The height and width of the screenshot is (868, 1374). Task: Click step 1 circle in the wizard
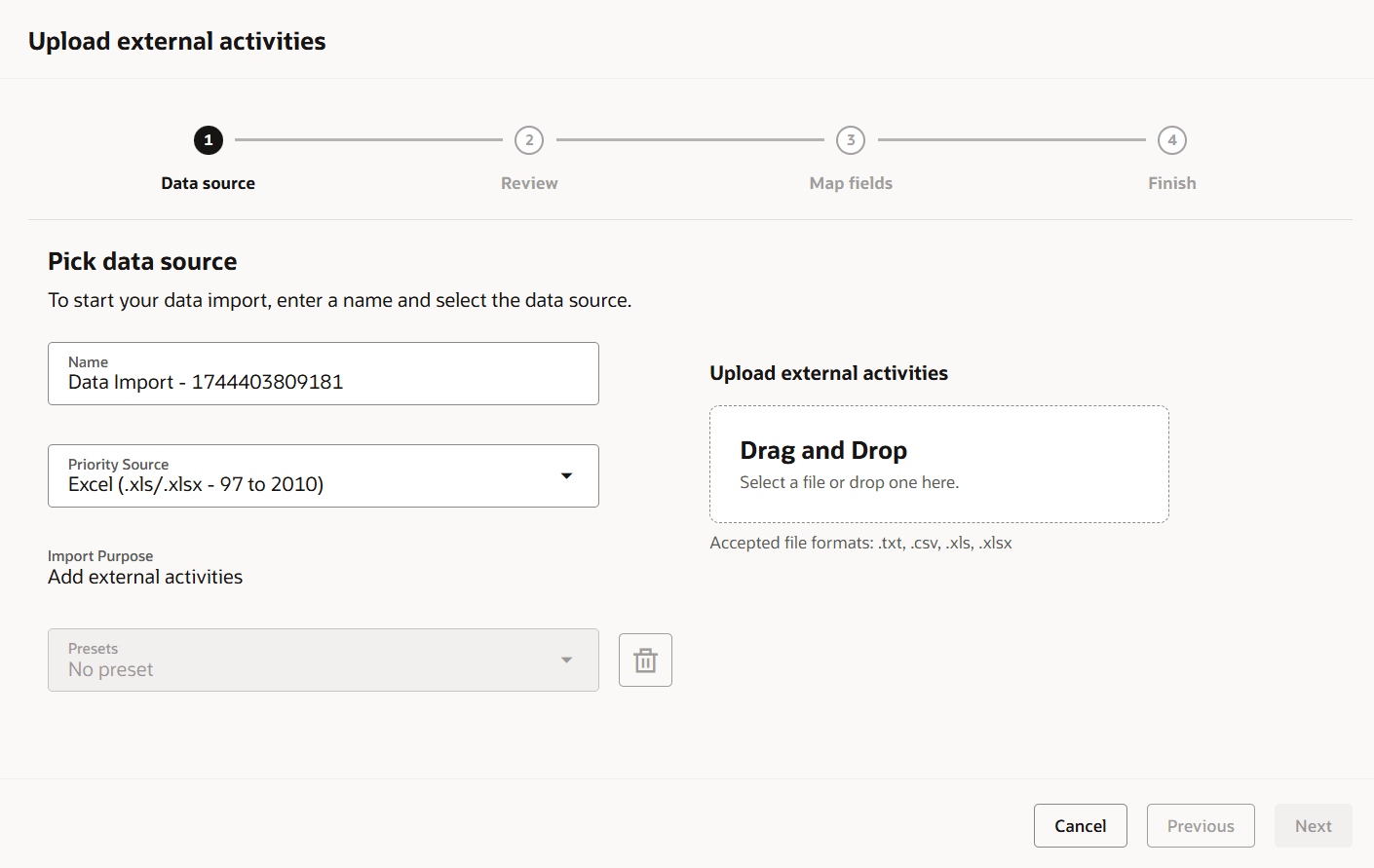(x=209, y=140)
